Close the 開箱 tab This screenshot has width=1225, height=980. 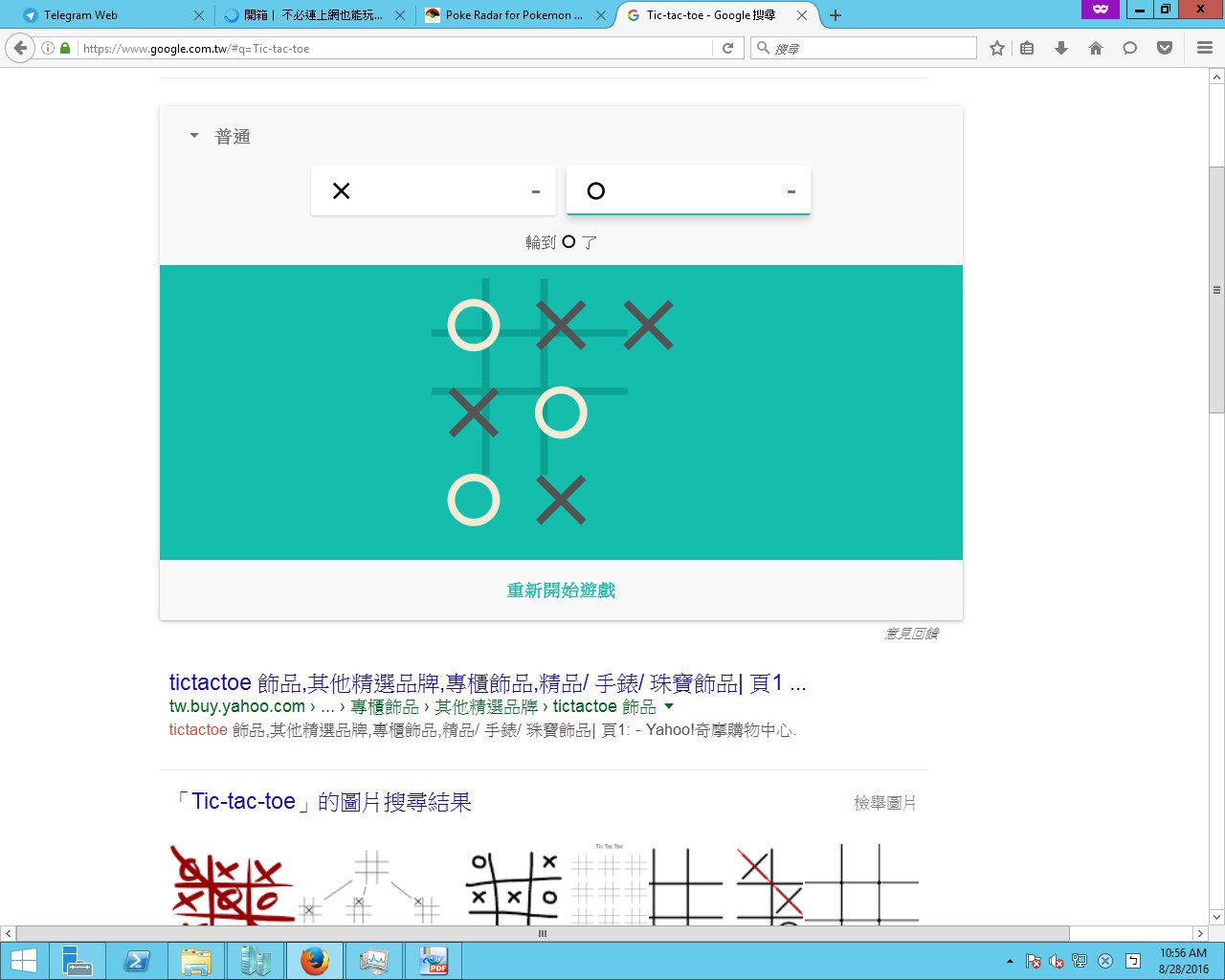(400, 15)
